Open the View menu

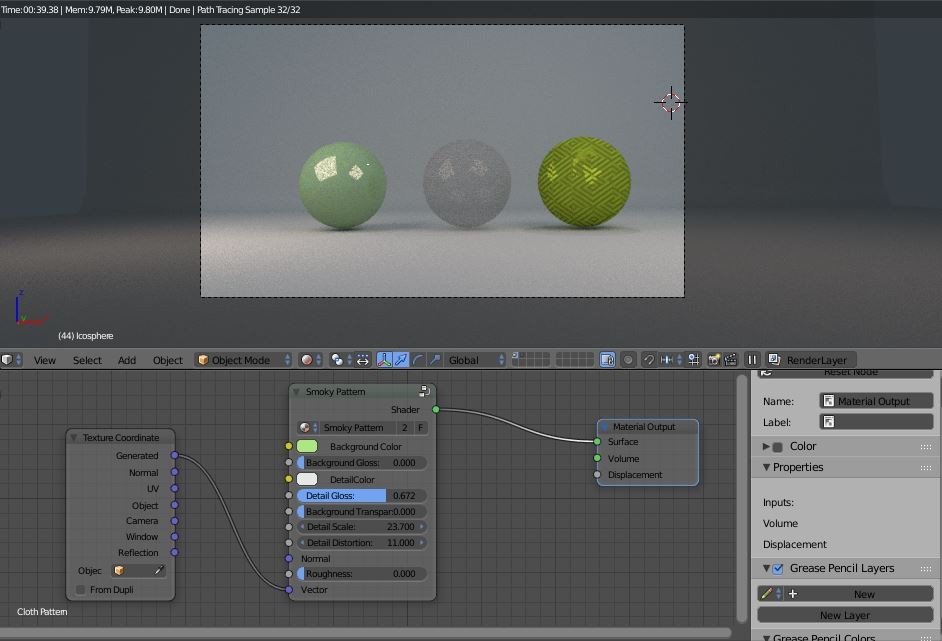point(44,360)
